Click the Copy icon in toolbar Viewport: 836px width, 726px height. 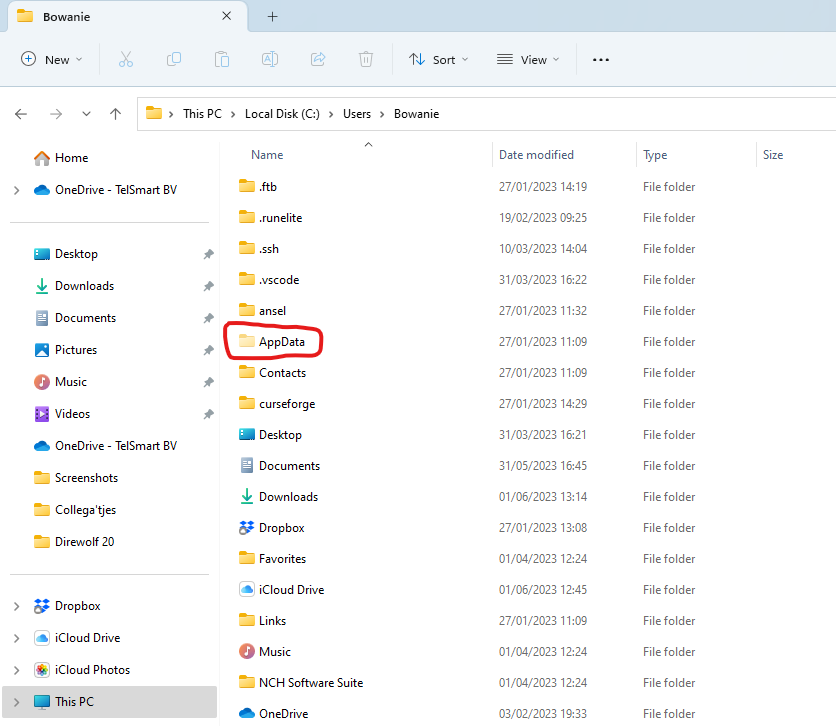click(x=174, y=60)
